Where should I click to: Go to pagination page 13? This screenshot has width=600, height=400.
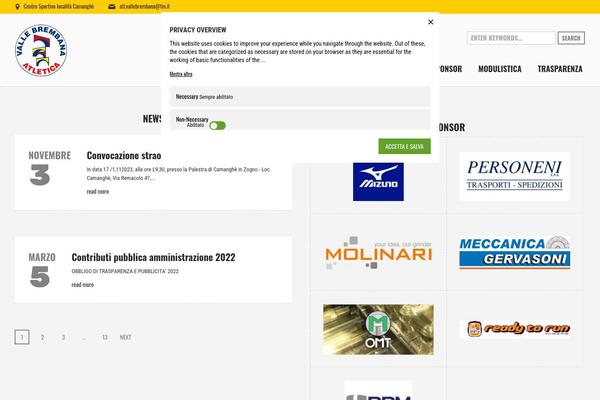pyautogui.click(x=104, y=337)
